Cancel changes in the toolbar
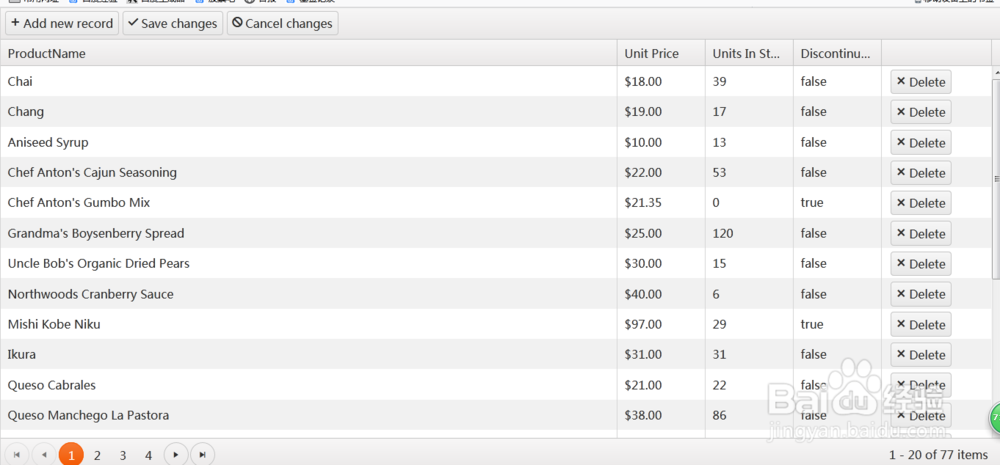1000x465 pixels. [282, 23]
